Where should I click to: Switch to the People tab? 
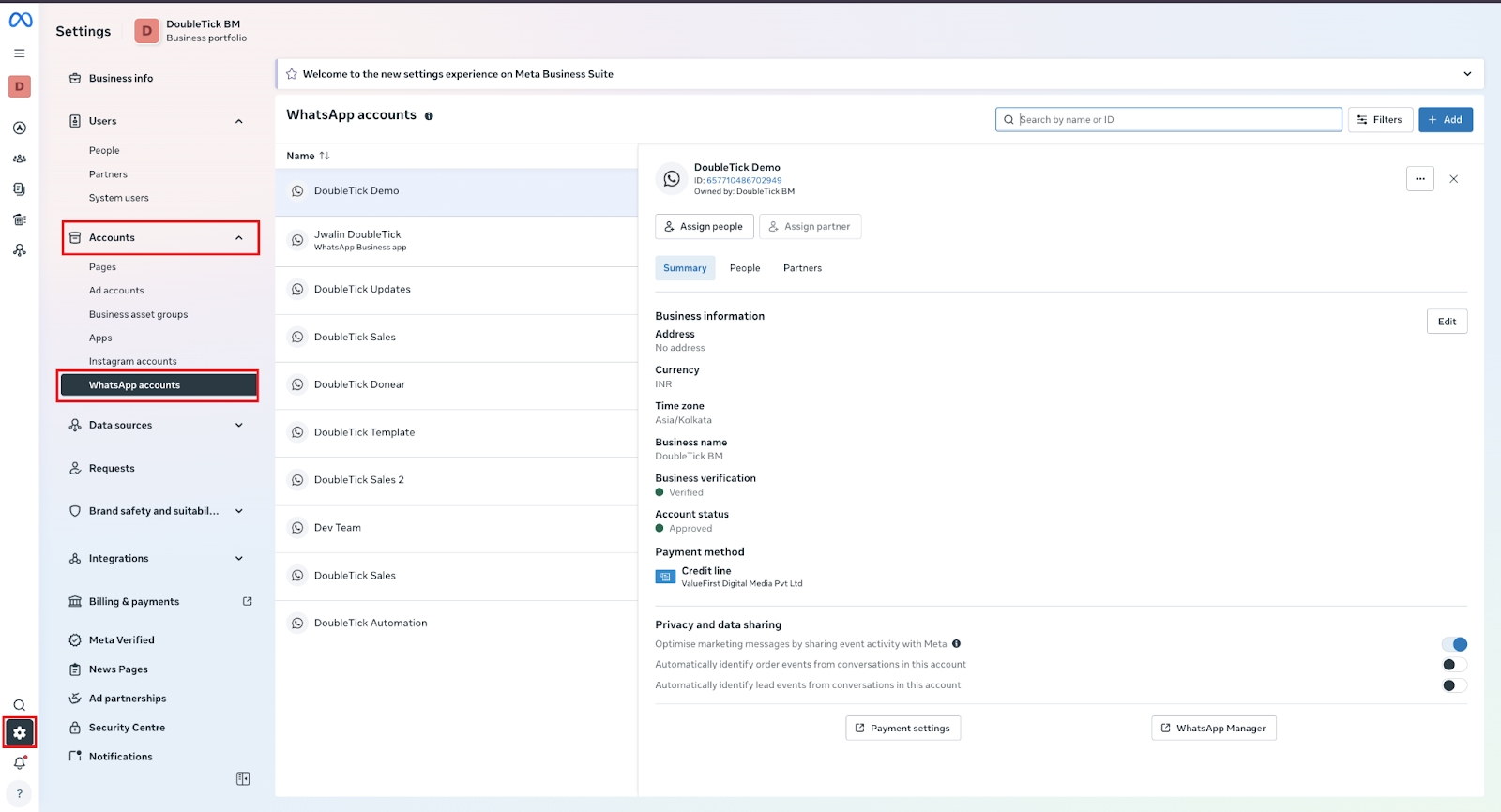pos(745,268)
